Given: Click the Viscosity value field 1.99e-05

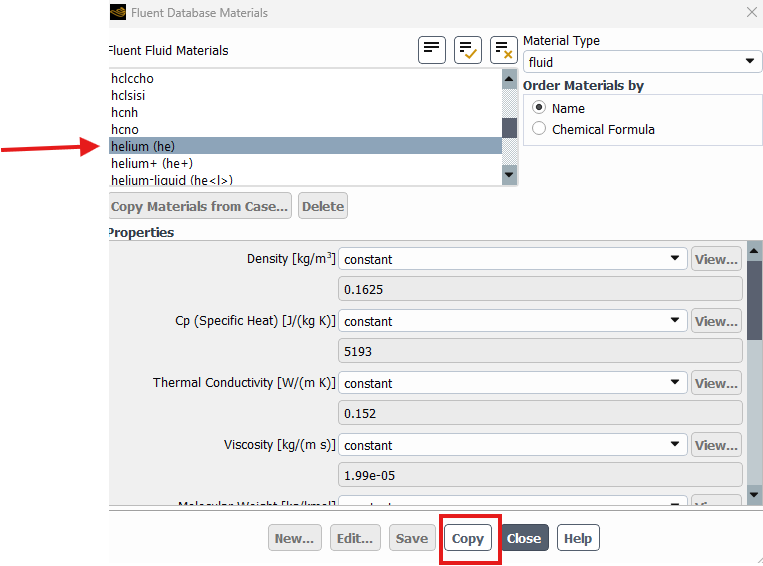Looking at the screenshot, I should tap(540, 475).
